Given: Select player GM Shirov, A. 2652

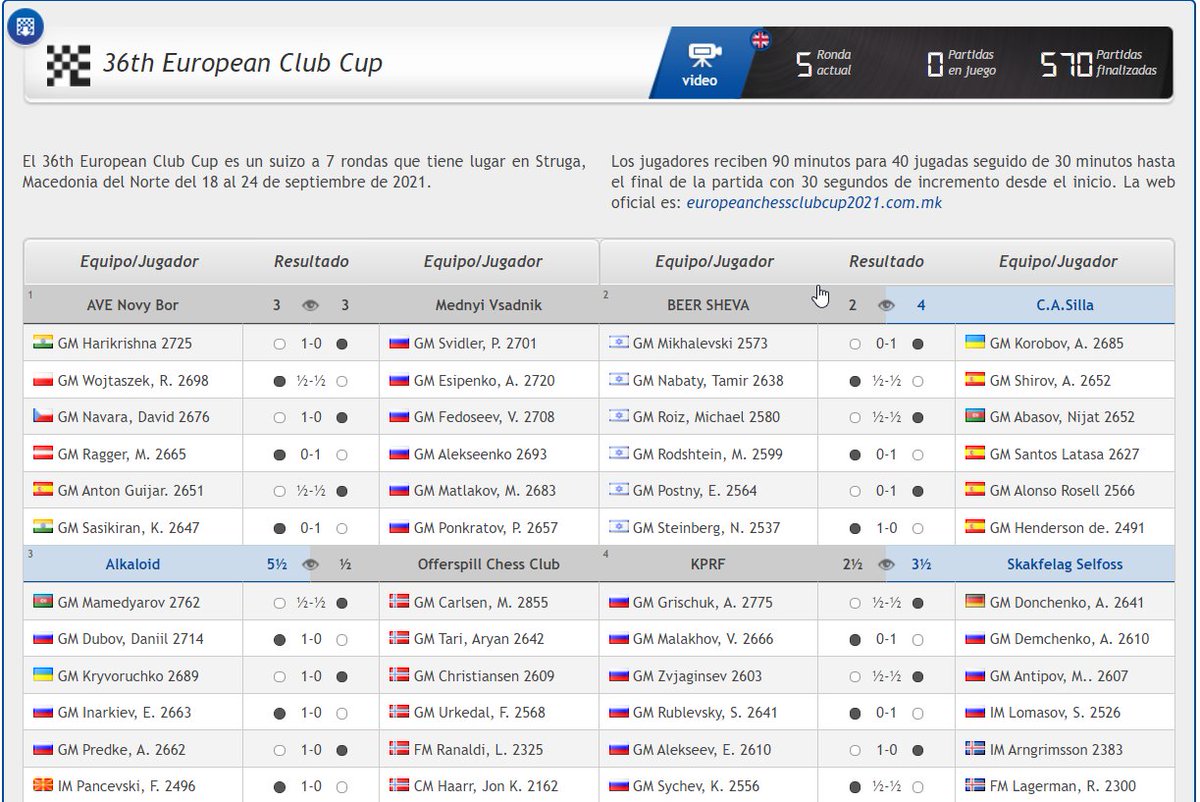Looking at the screenshot, I should [1050, 380].
